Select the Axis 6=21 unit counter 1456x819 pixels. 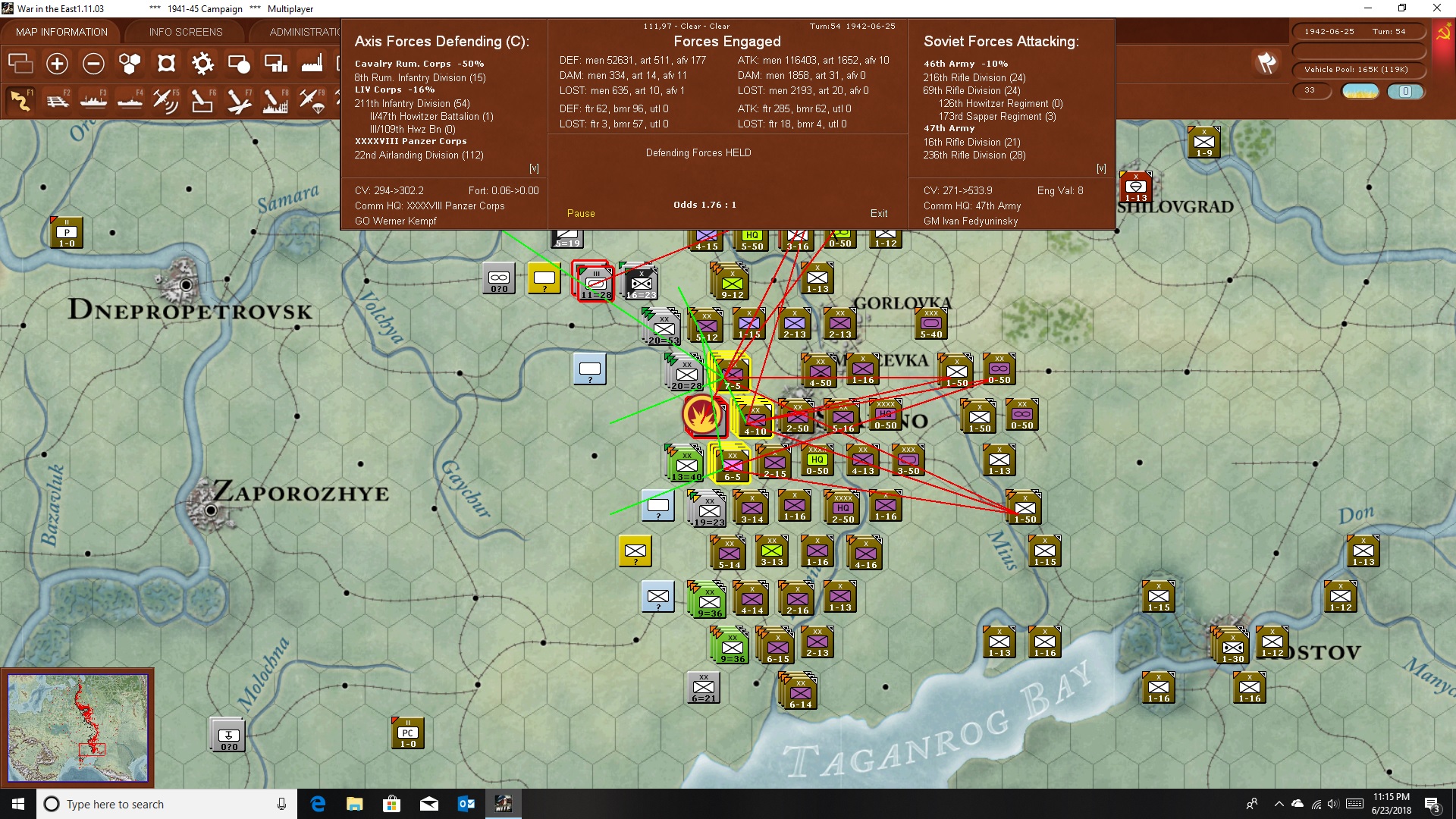point(703,687)
